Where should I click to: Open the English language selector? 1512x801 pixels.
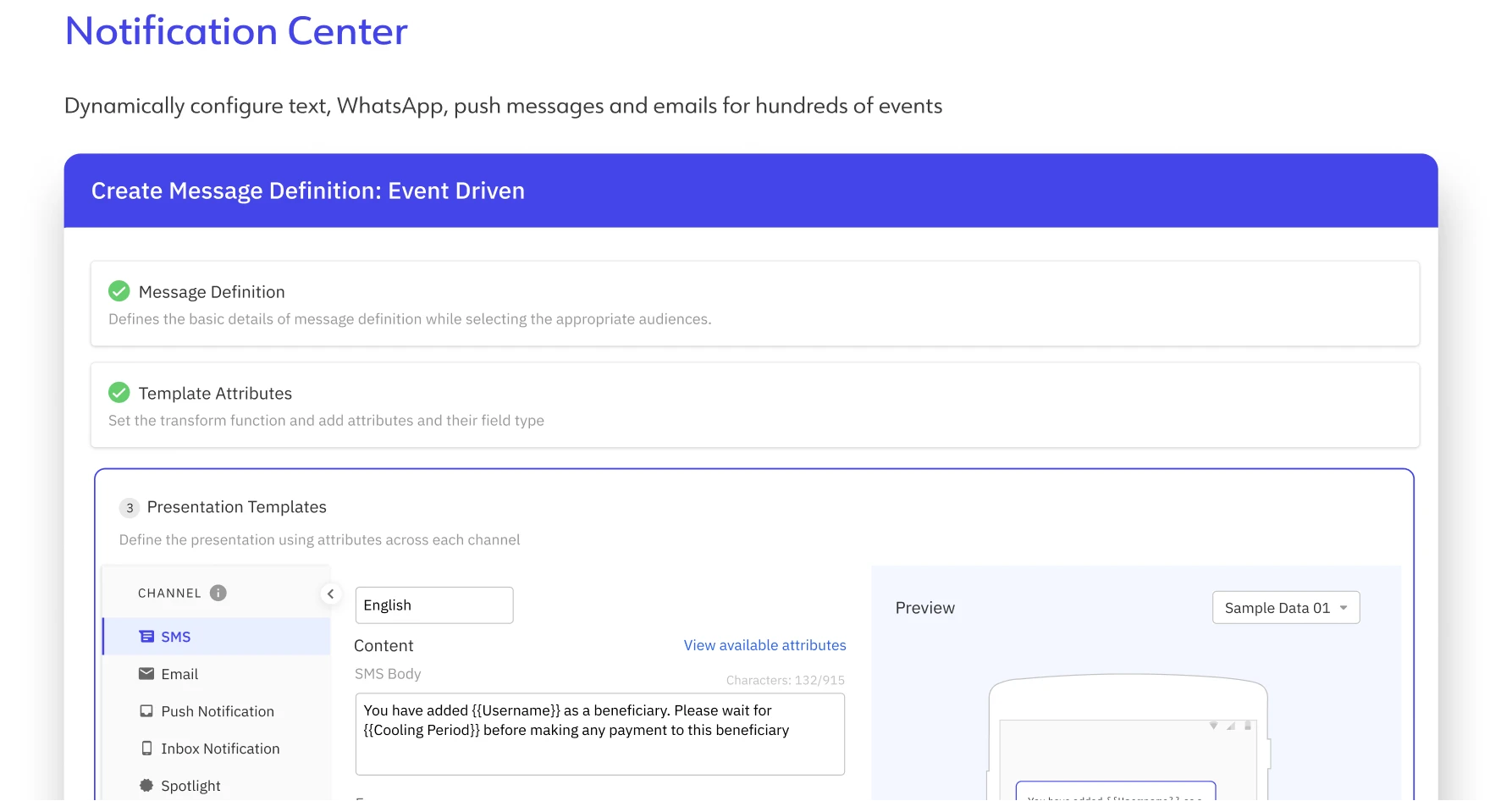(x=433, y=605)
